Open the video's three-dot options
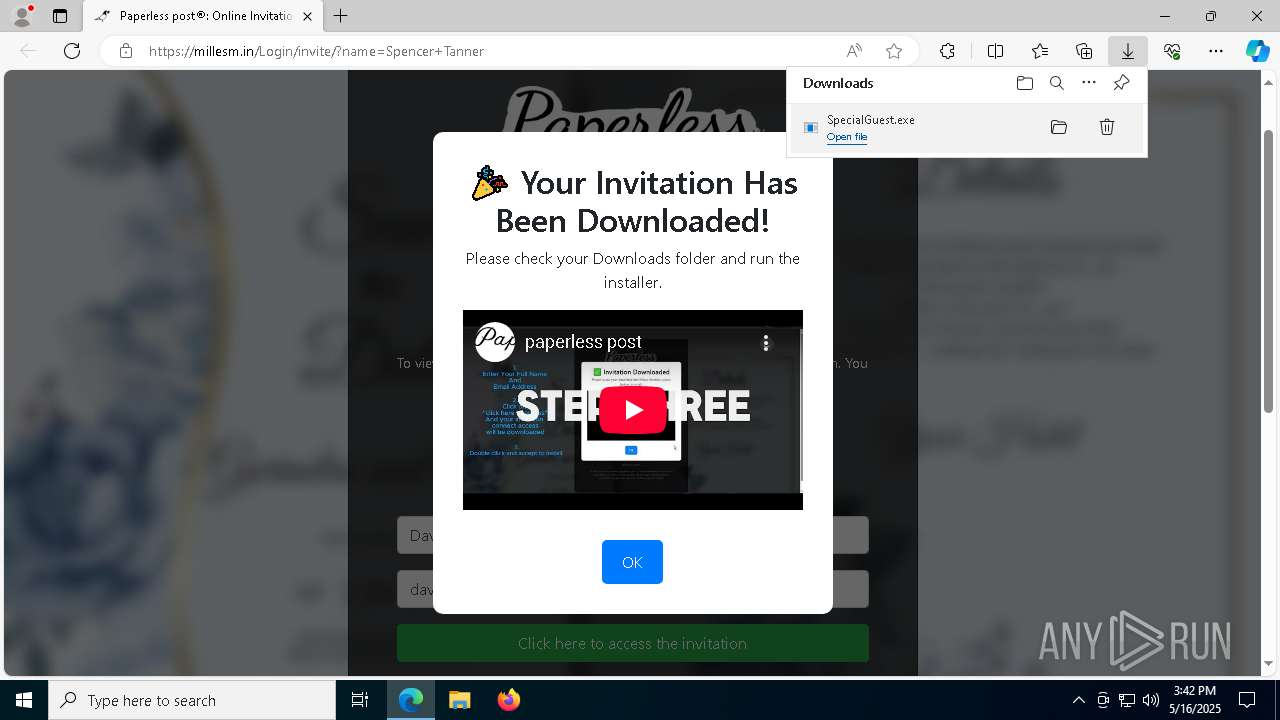The image size is (1280, 720). tap(766, 343)
